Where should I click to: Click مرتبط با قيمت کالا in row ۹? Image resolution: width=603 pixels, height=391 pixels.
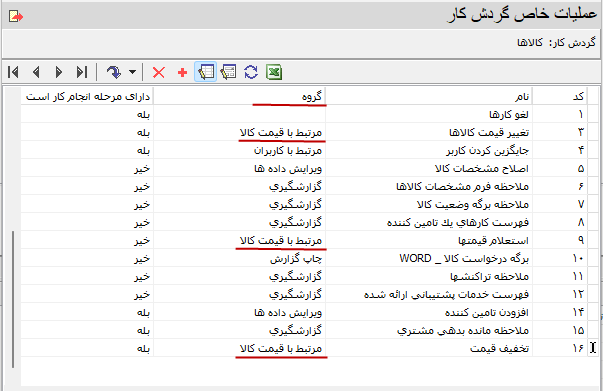click(240, 240)
